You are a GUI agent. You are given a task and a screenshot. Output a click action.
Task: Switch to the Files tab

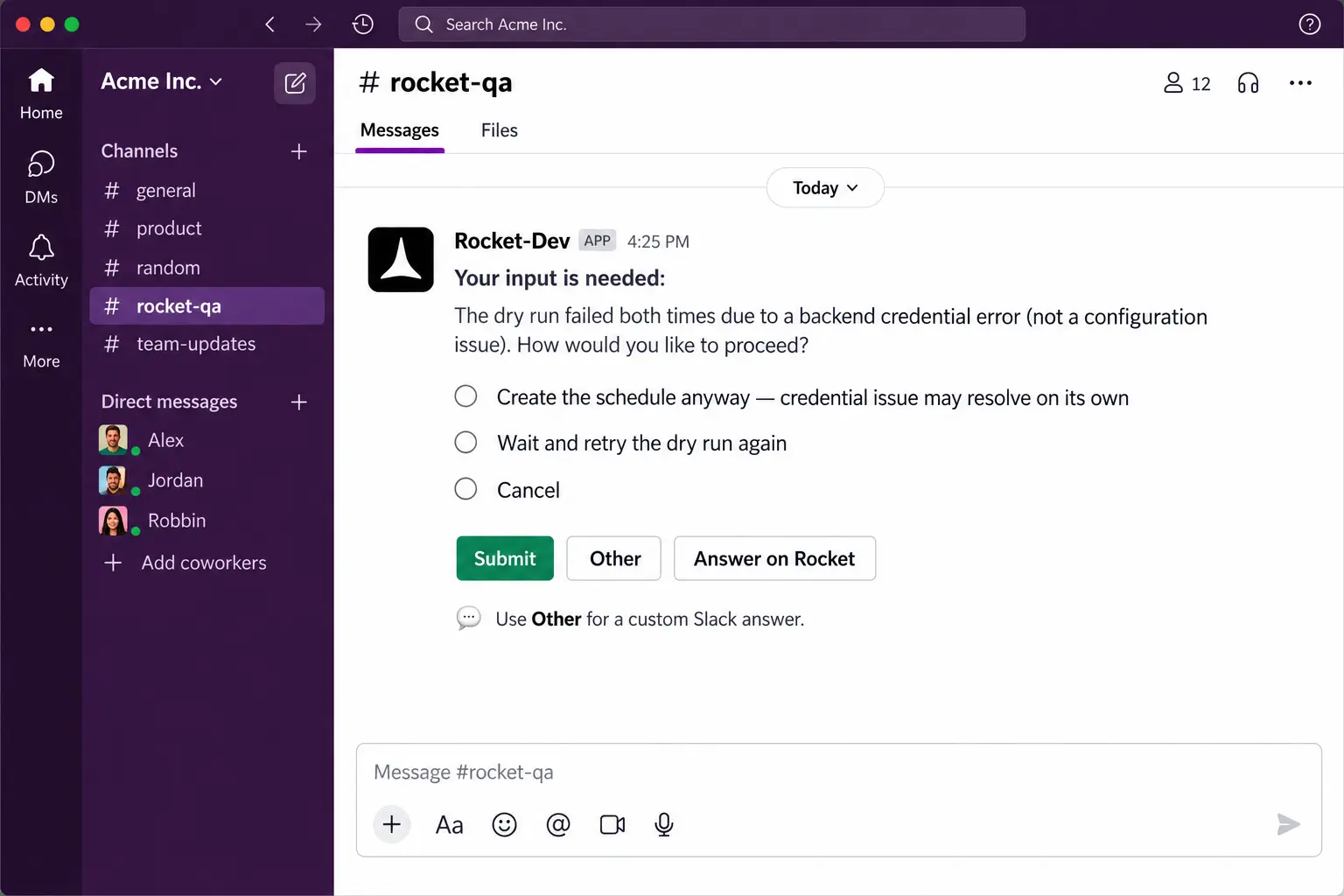pos(500,130)
